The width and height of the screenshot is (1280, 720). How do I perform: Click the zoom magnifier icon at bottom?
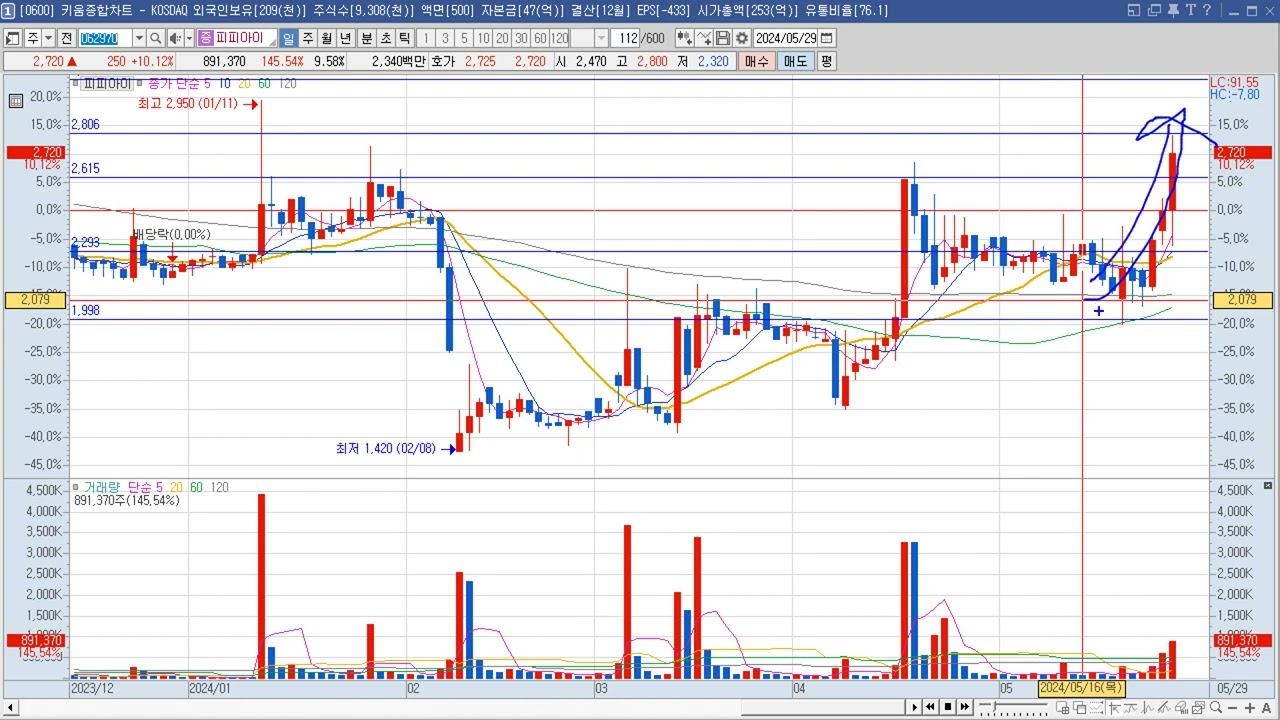[x=1216, y=708]
